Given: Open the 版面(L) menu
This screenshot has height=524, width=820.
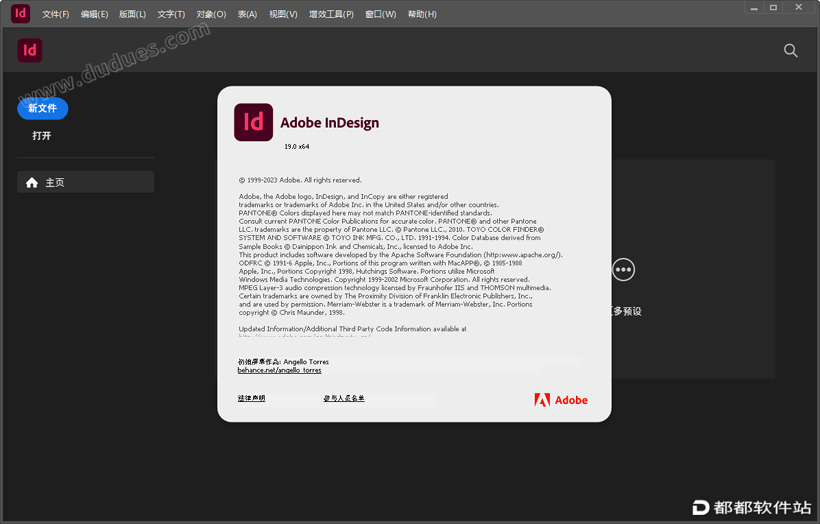Looking at the screenshot, I should pyautogui.click(x=132, y=14).
